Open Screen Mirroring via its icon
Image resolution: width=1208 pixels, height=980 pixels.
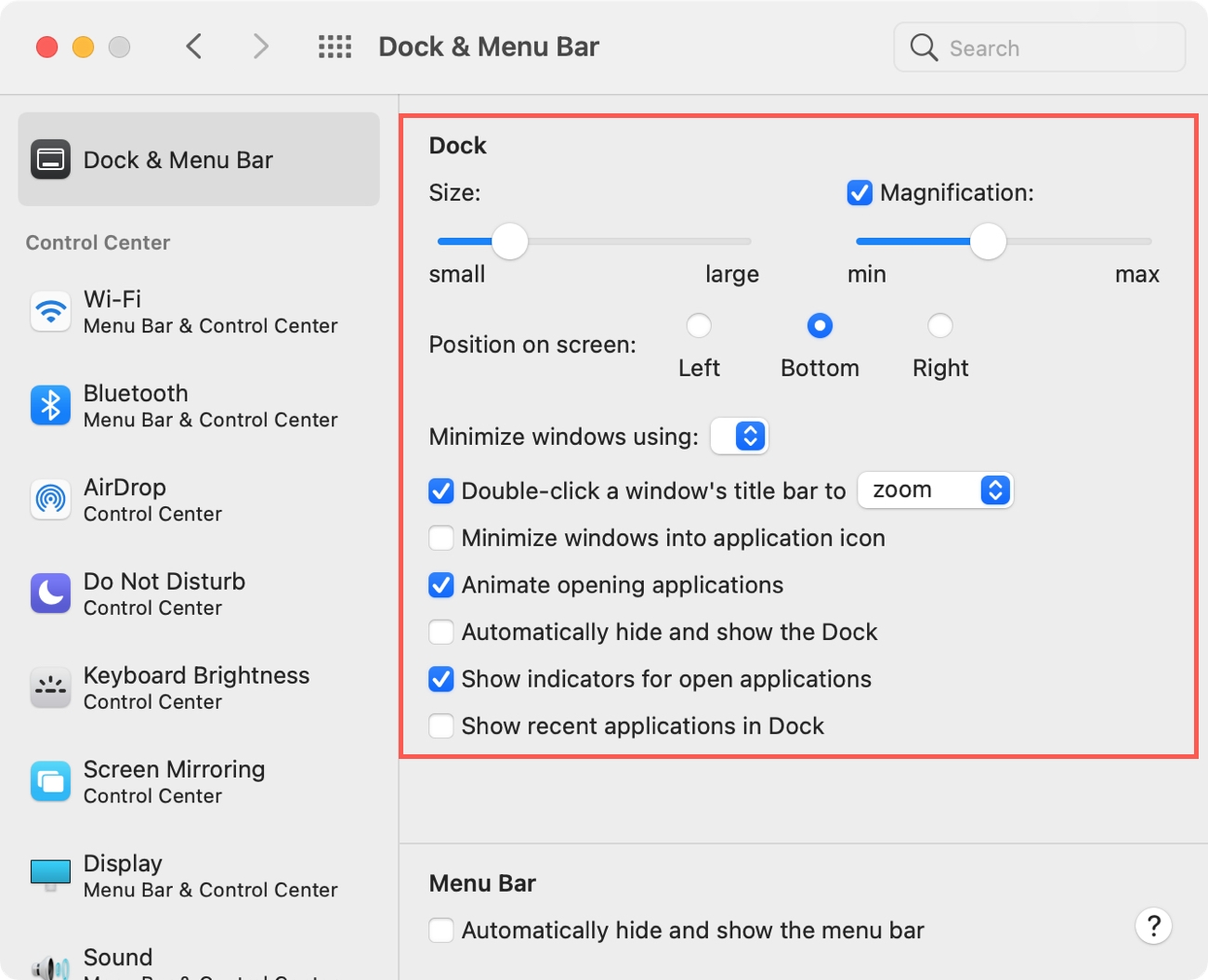point(50,782)
